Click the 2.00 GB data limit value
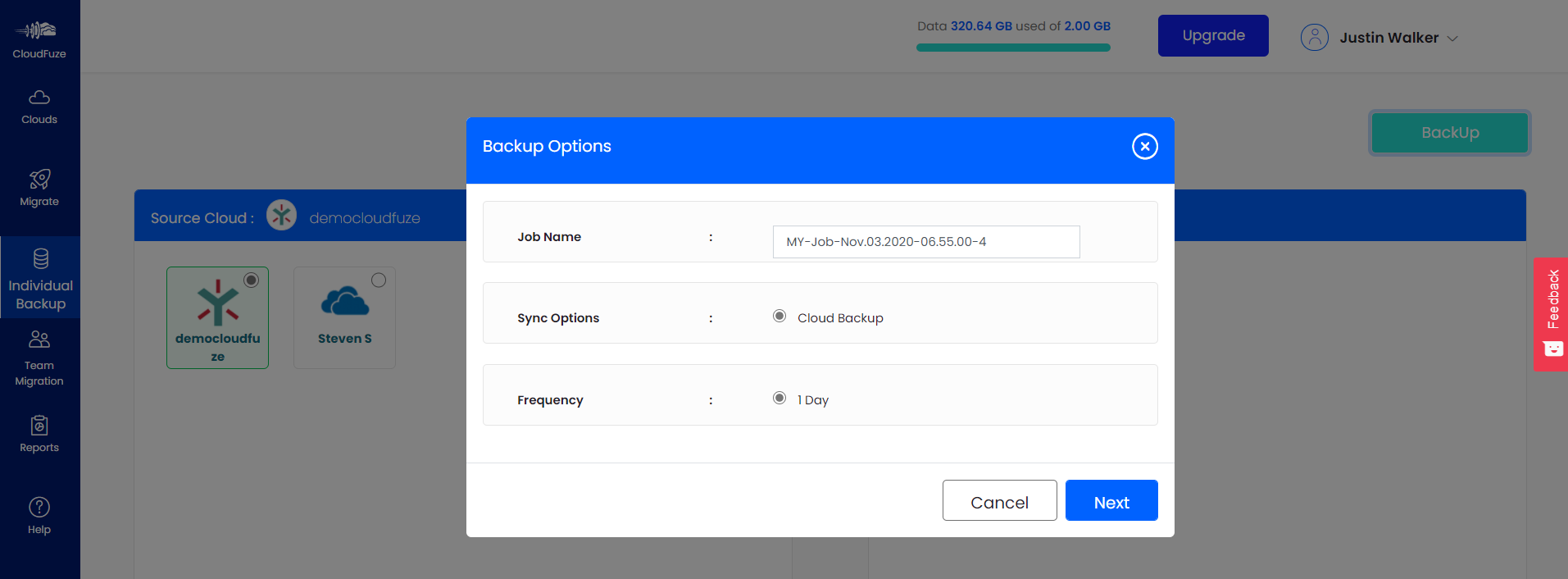Image resolution: width=1568 pixels, height=579 pixels. tap(1088, 26)
